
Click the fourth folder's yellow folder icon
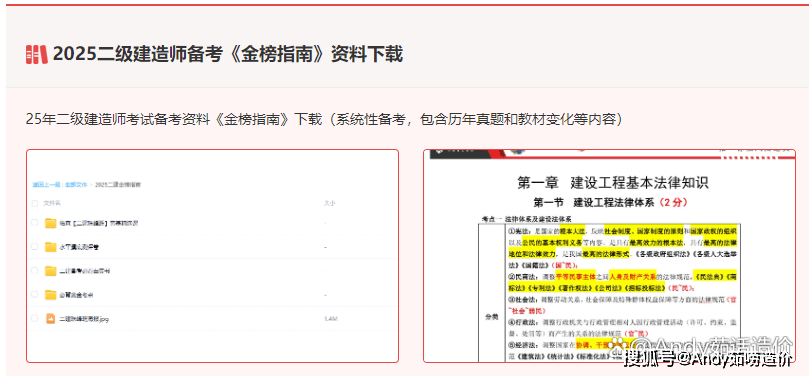coord(51,295)
